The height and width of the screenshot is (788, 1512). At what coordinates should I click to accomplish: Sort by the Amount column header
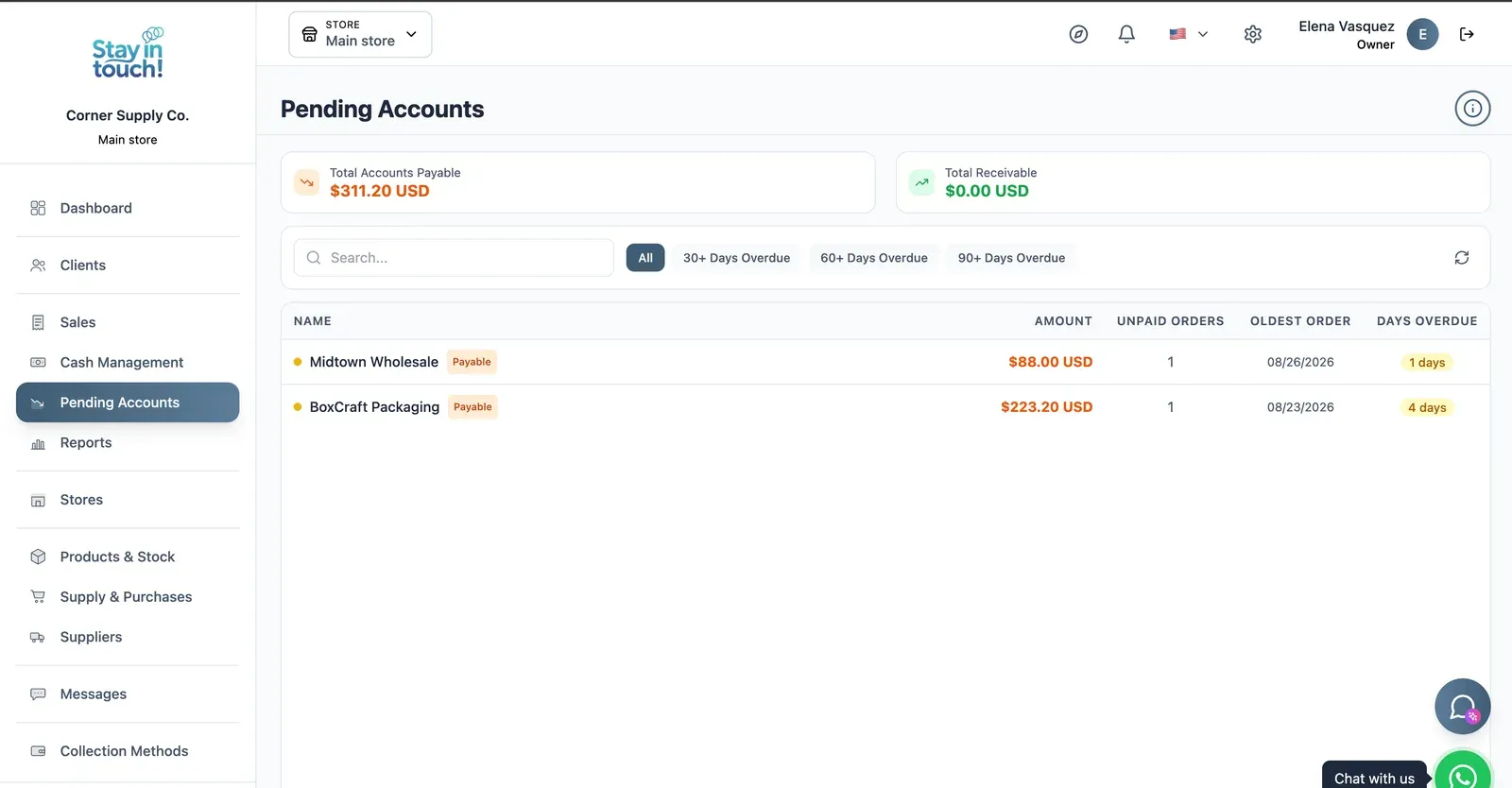(1063, 321)
